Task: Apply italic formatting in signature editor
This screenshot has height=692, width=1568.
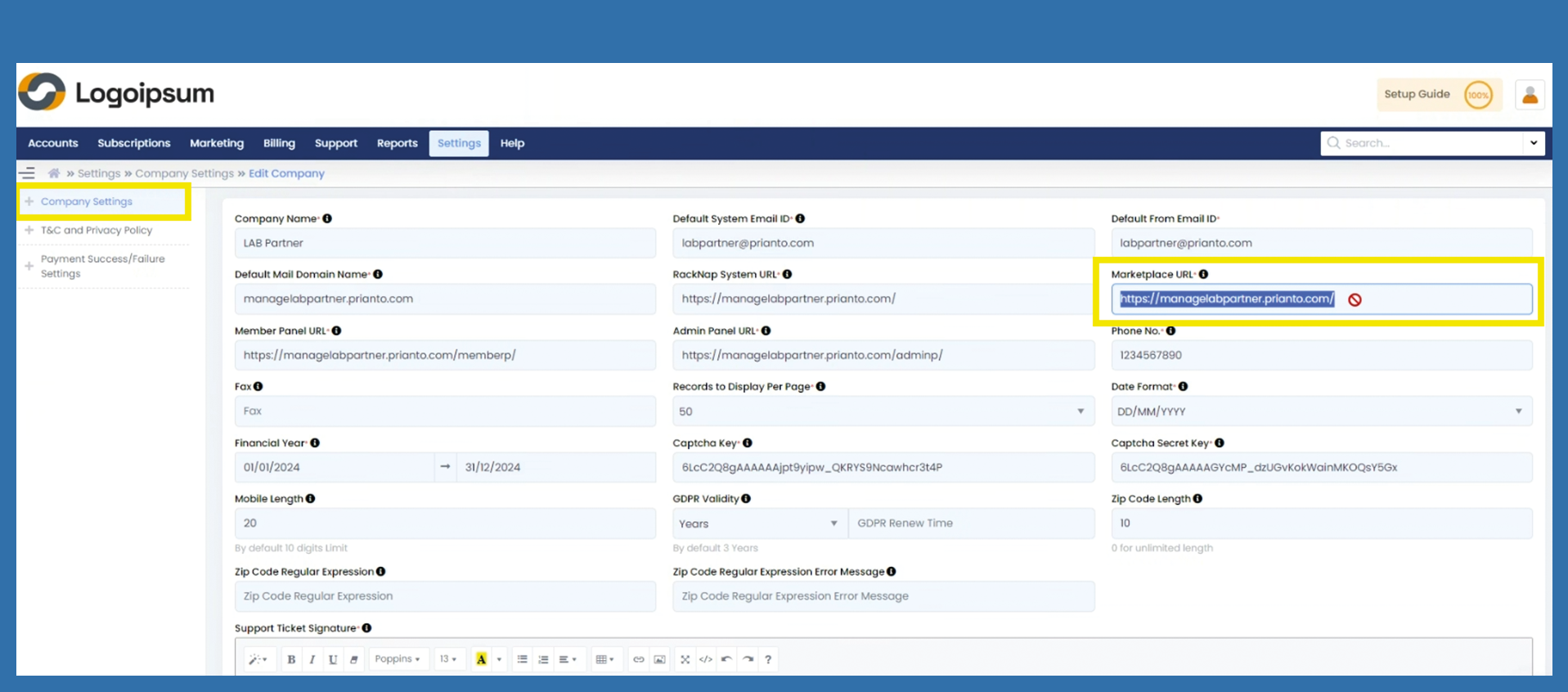Action: (x=312, y=659)
